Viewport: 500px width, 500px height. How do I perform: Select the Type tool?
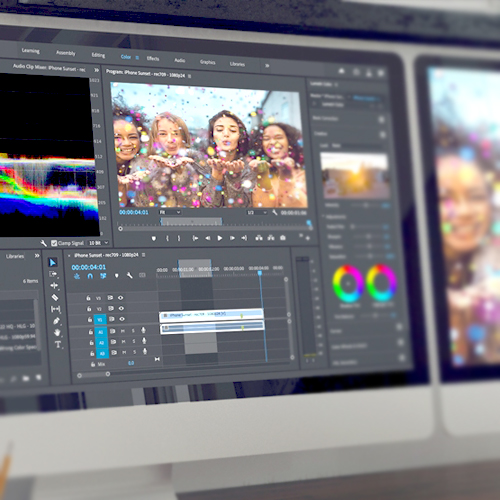click(x=58, y=344)
